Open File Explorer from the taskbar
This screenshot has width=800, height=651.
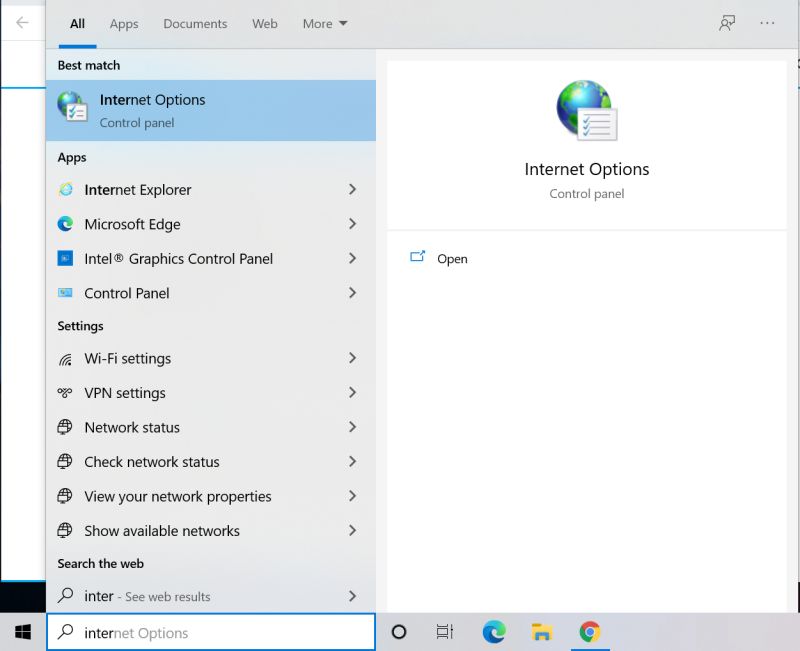541,632
